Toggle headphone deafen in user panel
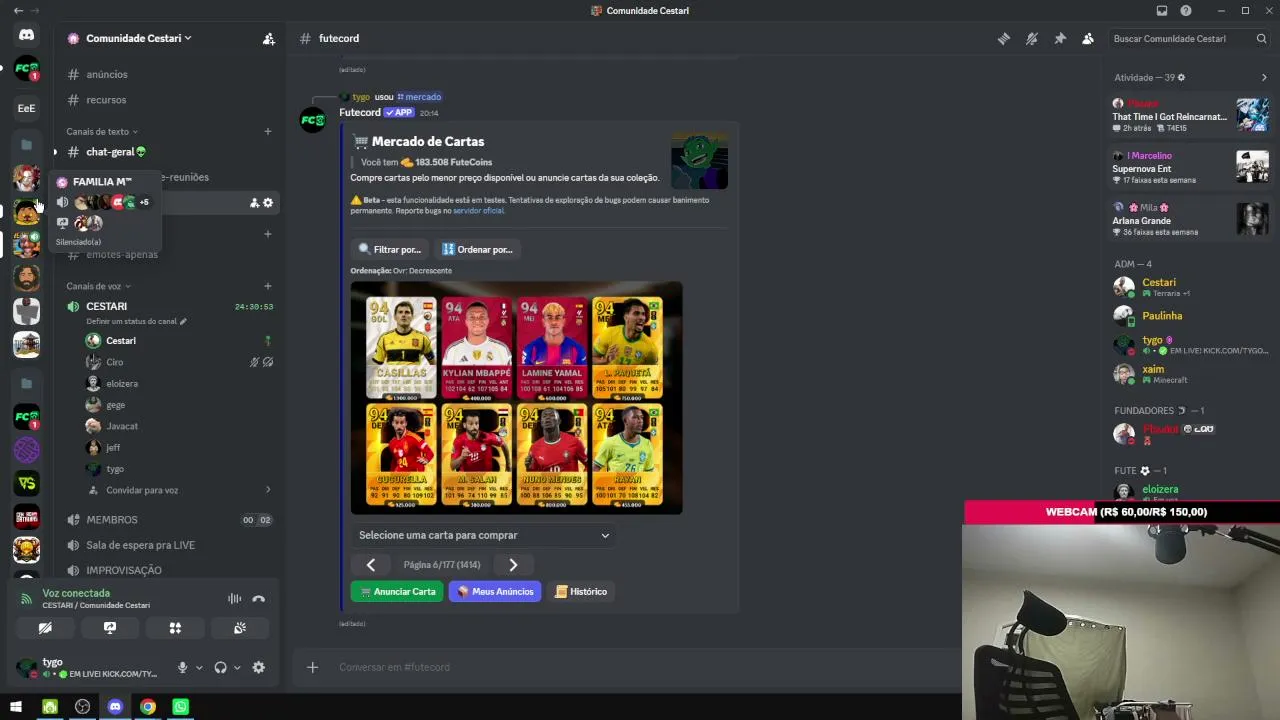 coord(220,668)
